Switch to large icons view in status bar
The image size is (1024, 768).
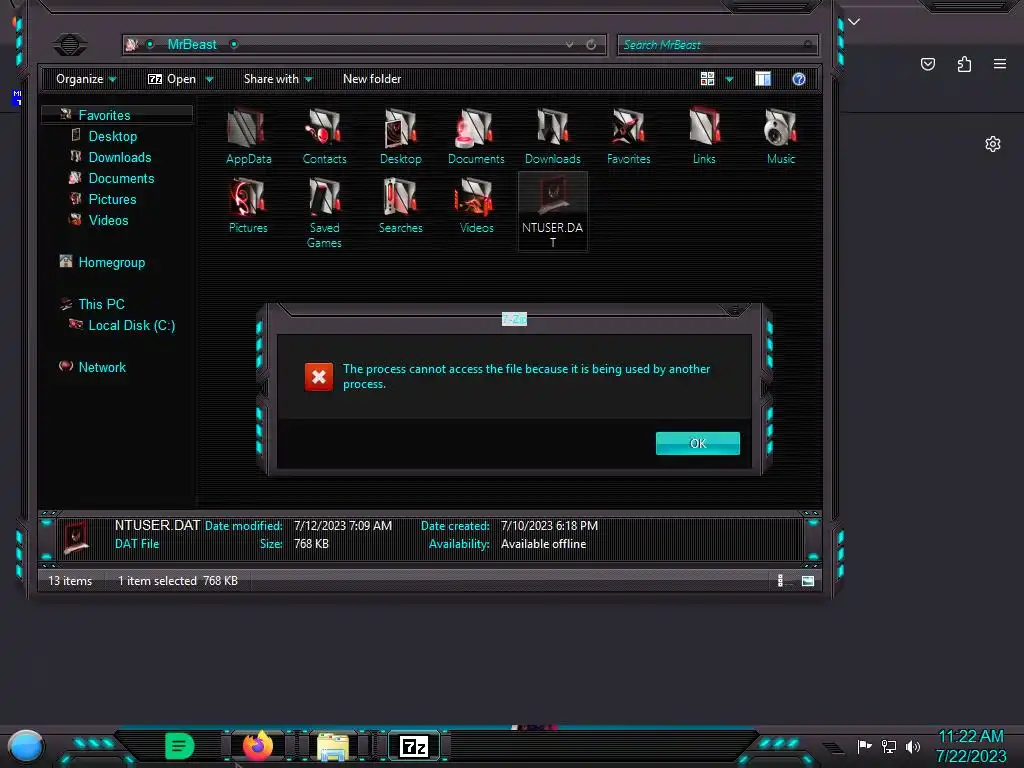click(808, 581)
